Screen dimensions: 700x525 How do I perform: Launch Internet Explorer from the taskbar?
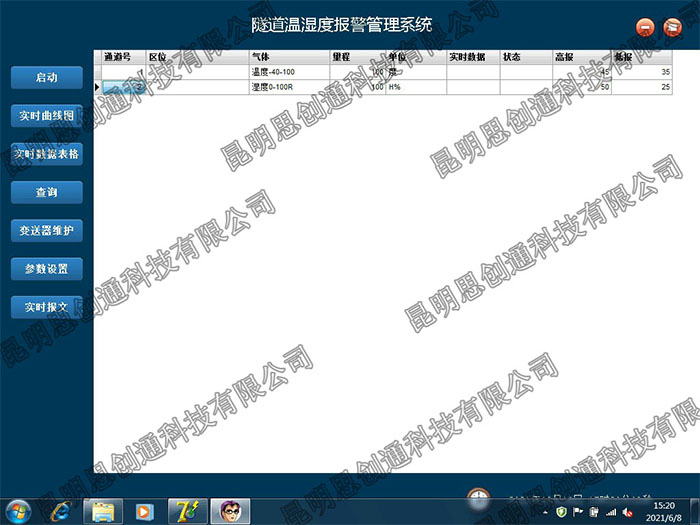click(x=62, y=510)
